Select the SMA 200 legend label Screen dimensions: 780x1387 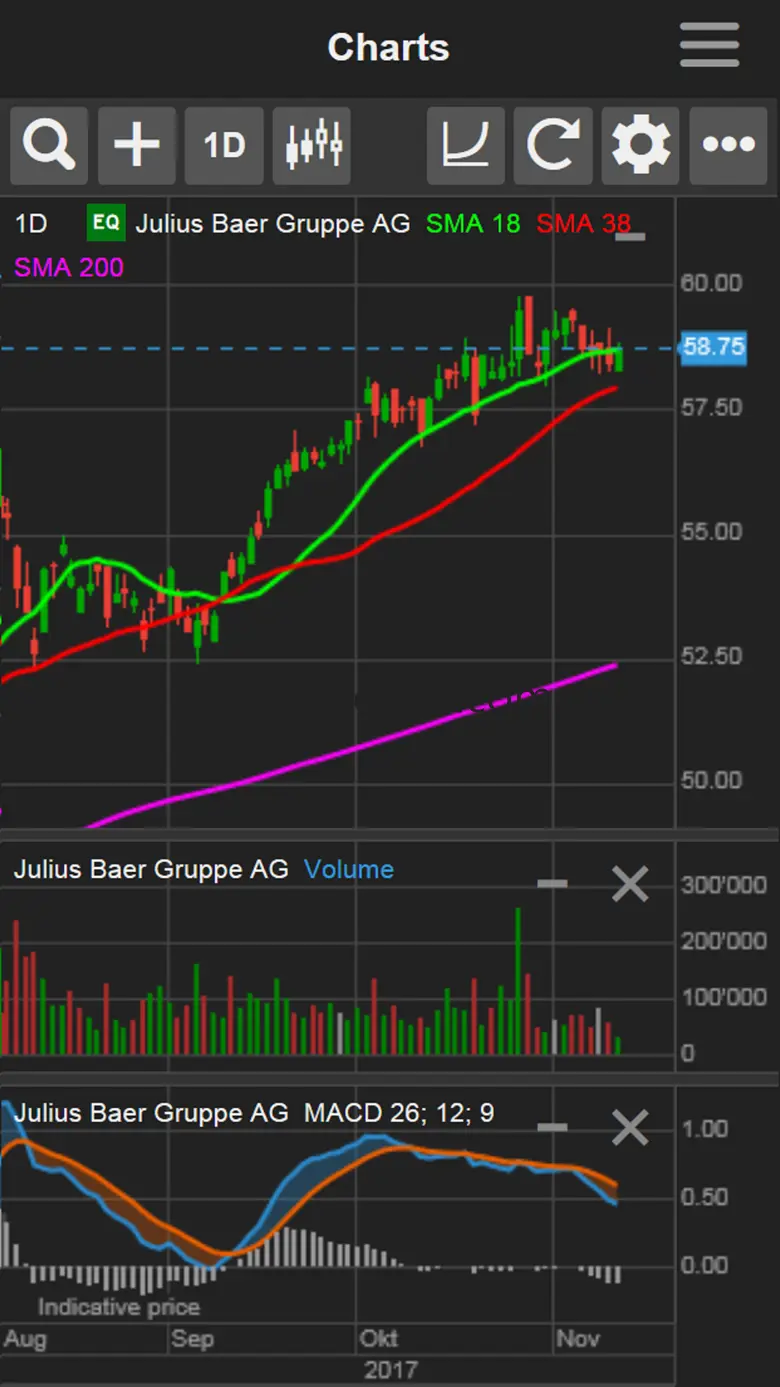[x=69, y=268]
